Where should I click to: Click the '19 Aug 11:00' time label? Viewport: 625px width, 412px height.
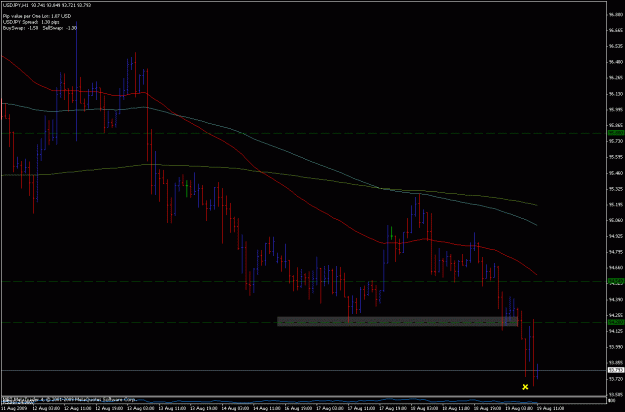(550, 408)
